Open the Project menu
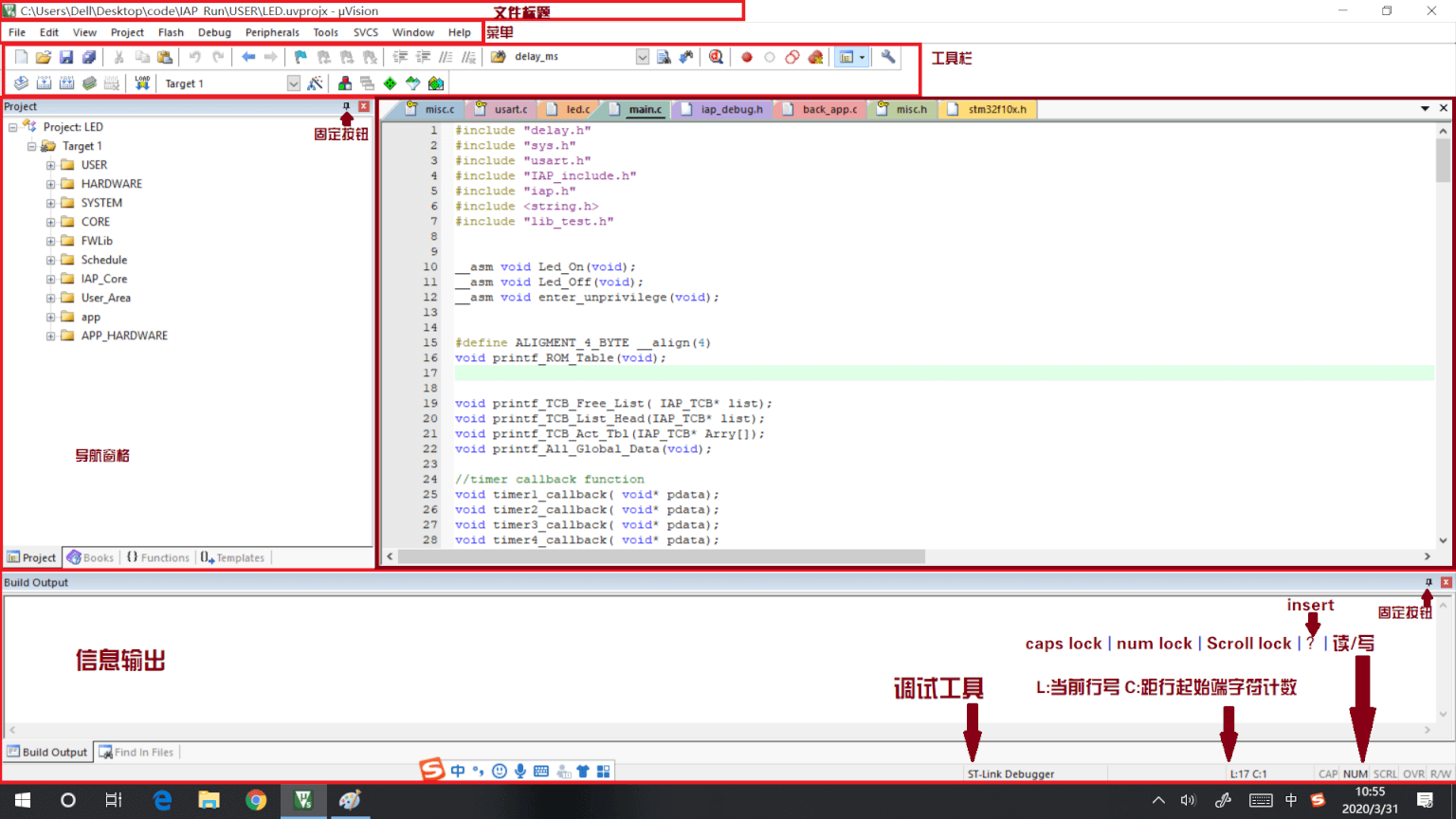The width and height of the screenshot is (1456, 819). pyautogui.click(x=127, y=32)
